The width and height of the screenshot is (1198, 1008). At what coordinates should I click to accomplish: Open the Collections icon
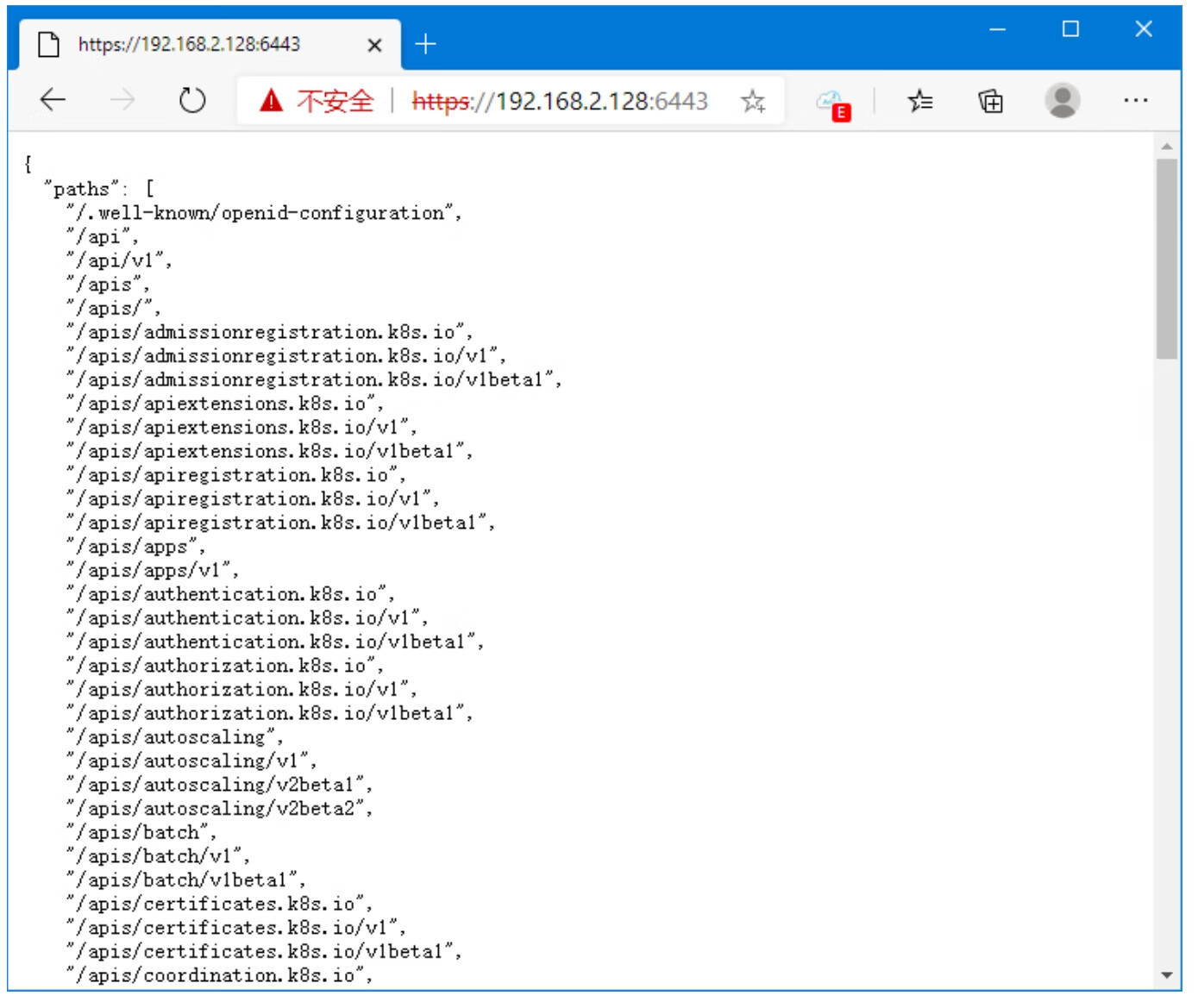(x=990, y=101)
